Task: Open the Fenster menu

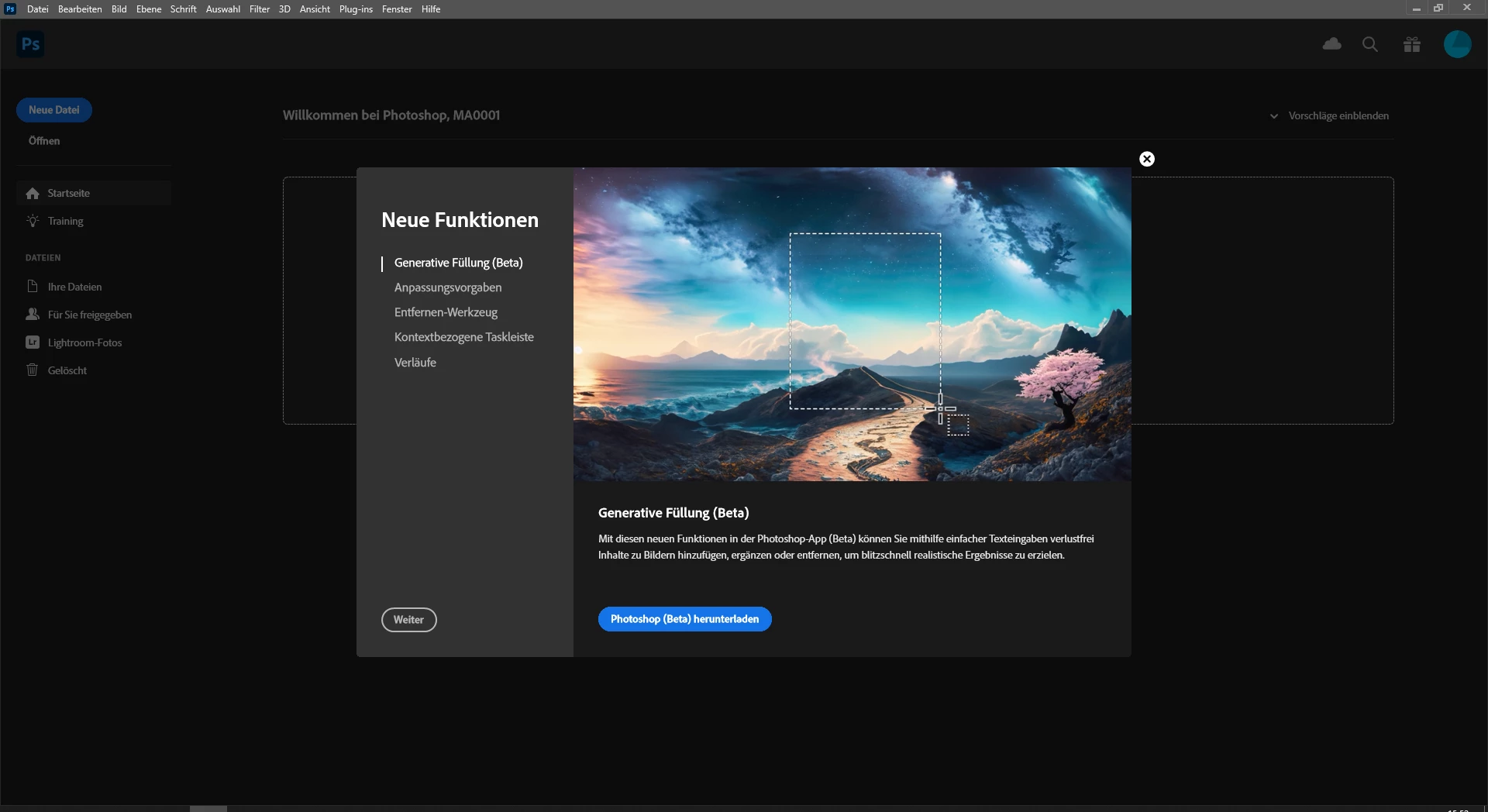Action: (x=397, y=9)
